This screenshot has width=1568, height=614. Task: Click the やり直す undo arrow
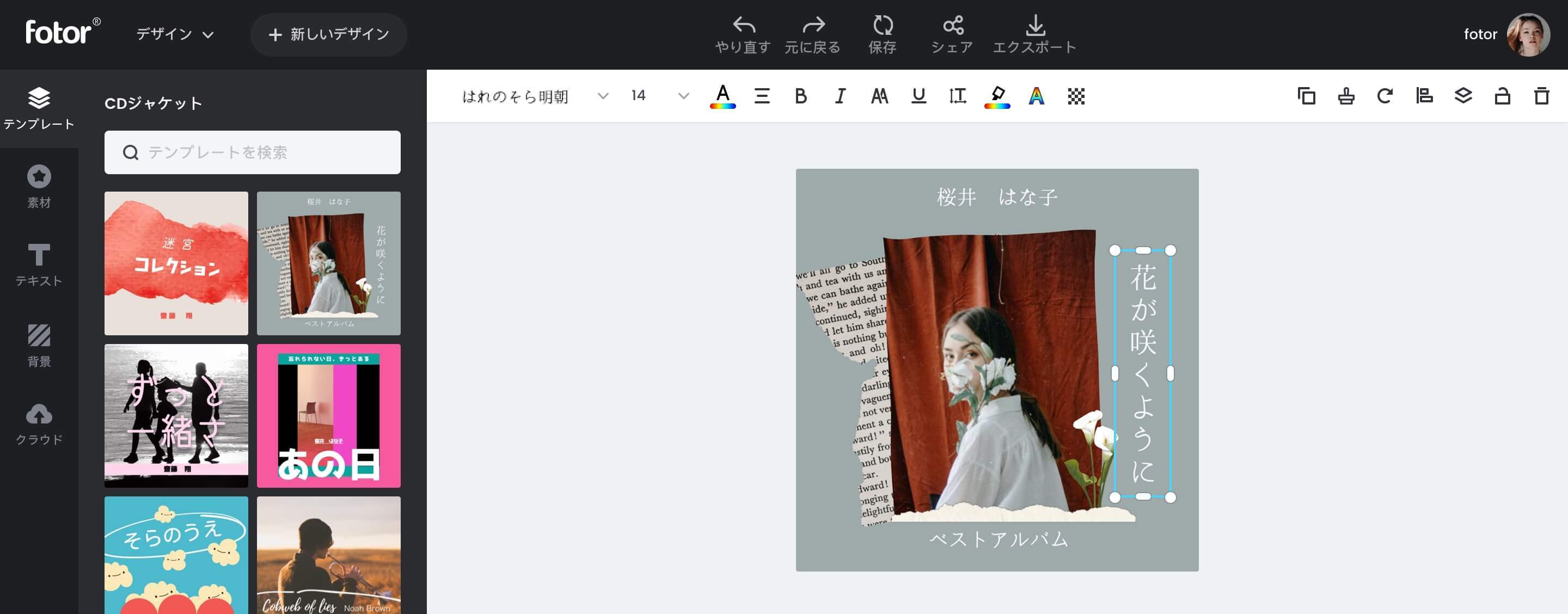[x=743, y=35]
